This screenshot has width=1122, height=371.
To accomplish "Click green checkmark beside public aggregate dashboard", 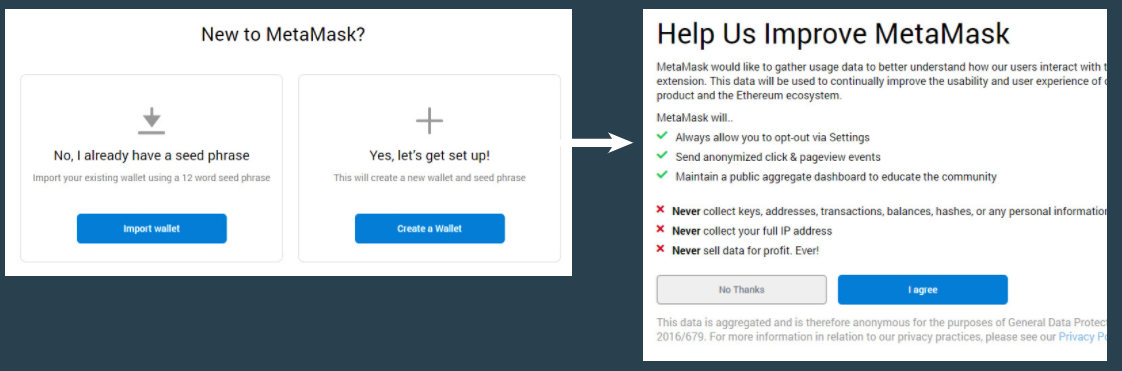I will [662, 175].
